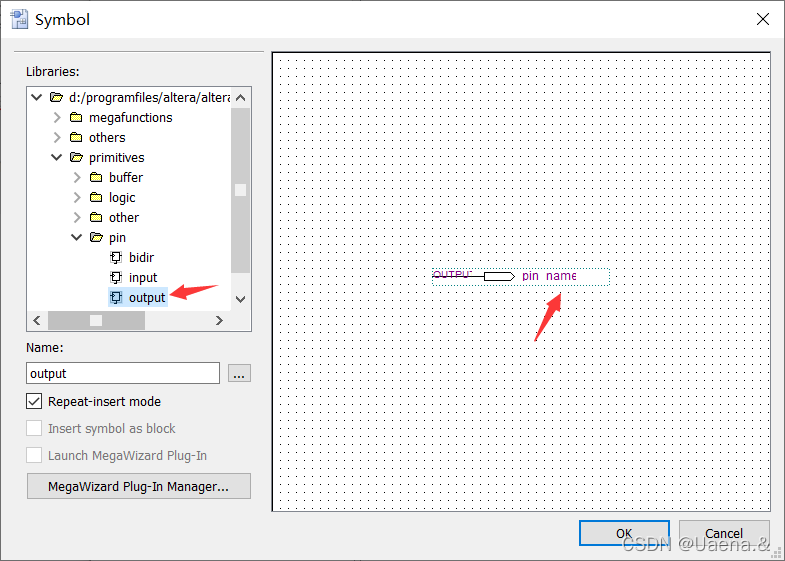Toggle Launch MegaWizard Plug-In checkbox
785x561 pixels.
coord(34,455)
